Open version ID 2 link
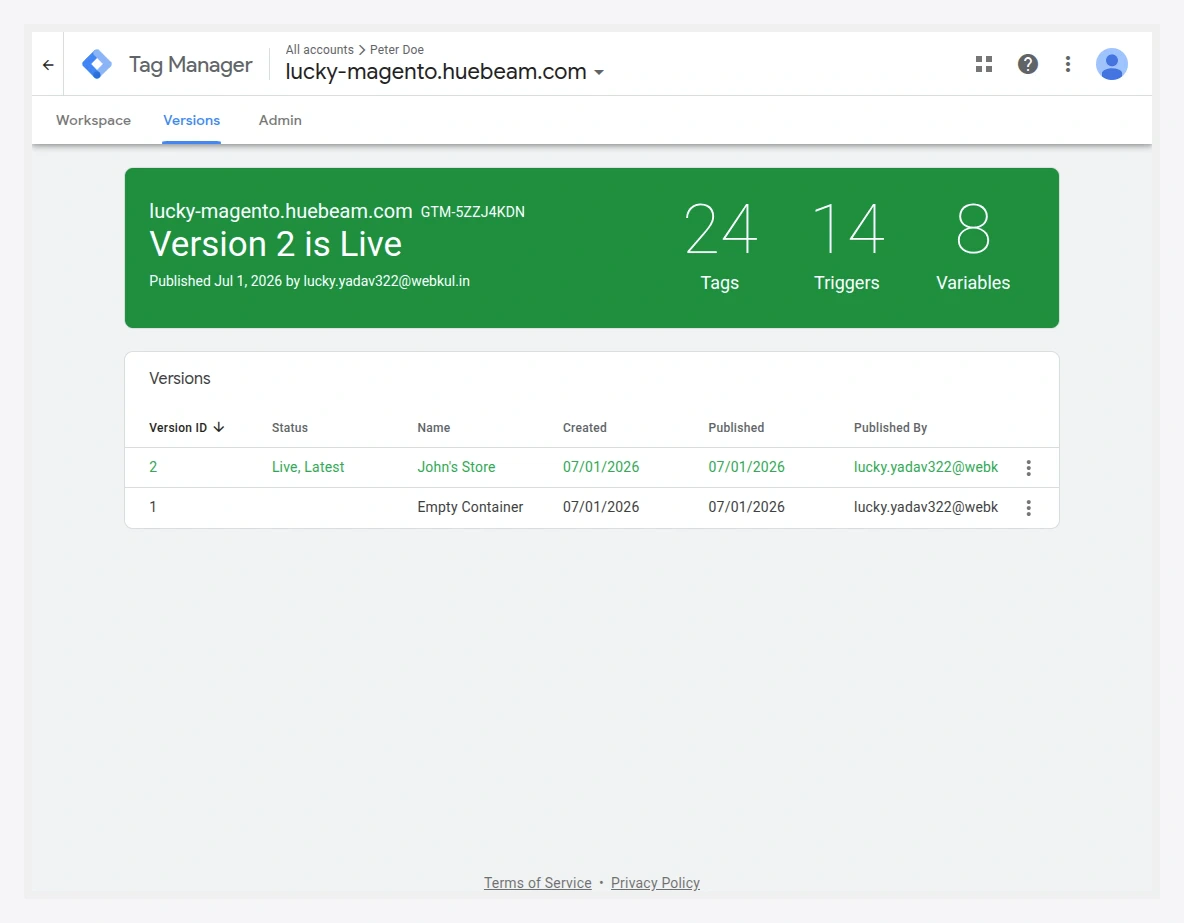The width and height of the screenshot is (1184, 923). [153, 467]
